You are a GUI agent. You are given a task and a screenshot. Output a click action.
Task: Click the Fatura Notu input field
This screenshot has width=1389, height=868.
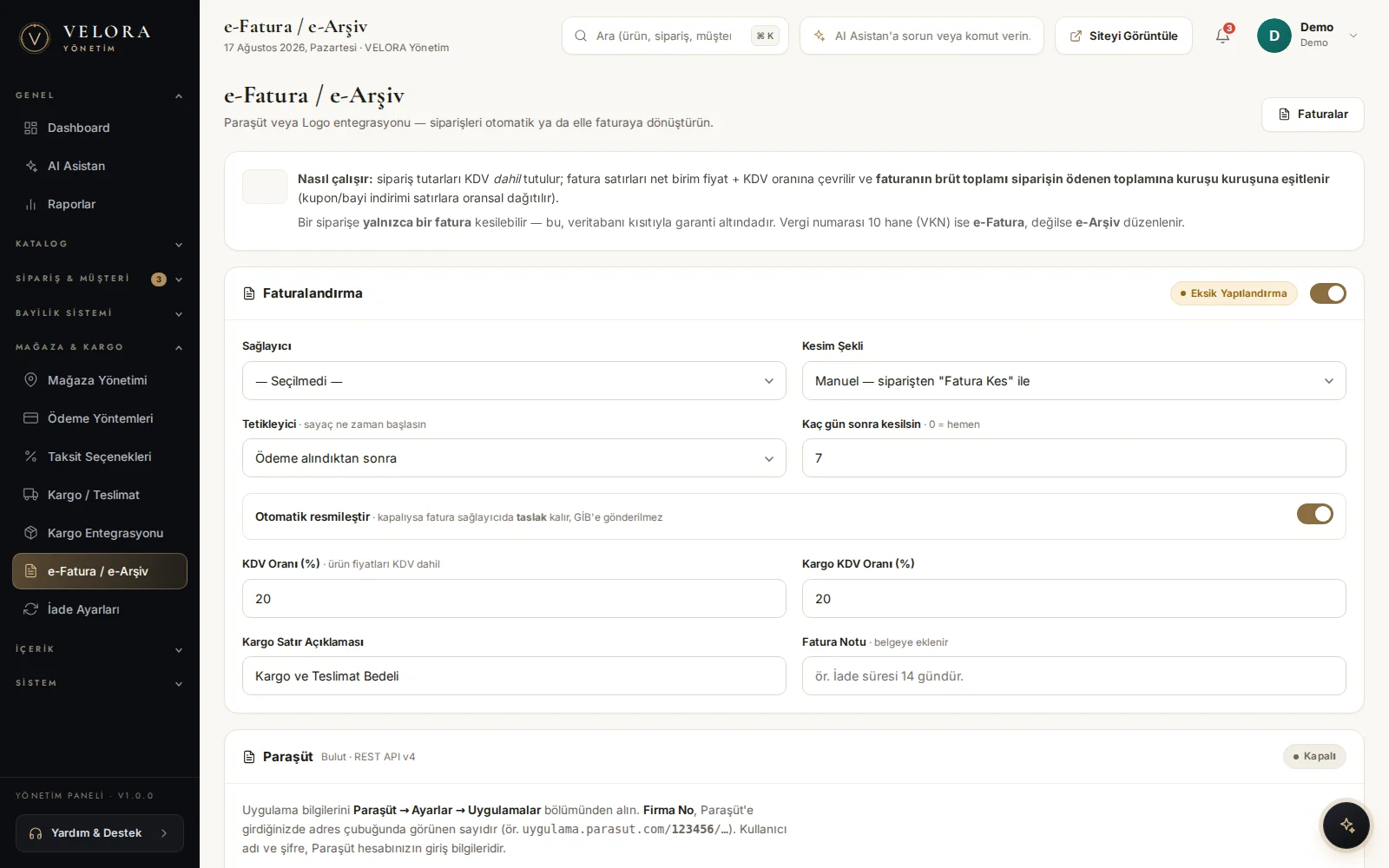1074,676
